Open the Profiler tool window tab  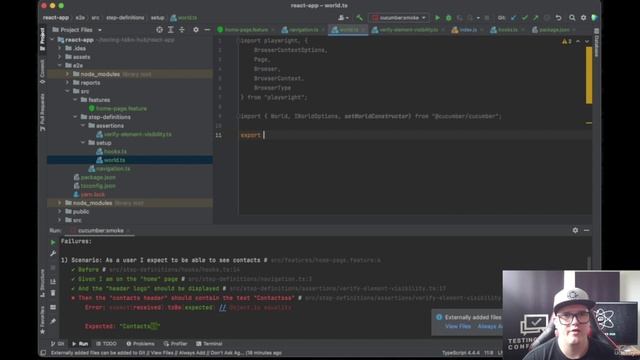coord(176,344)
